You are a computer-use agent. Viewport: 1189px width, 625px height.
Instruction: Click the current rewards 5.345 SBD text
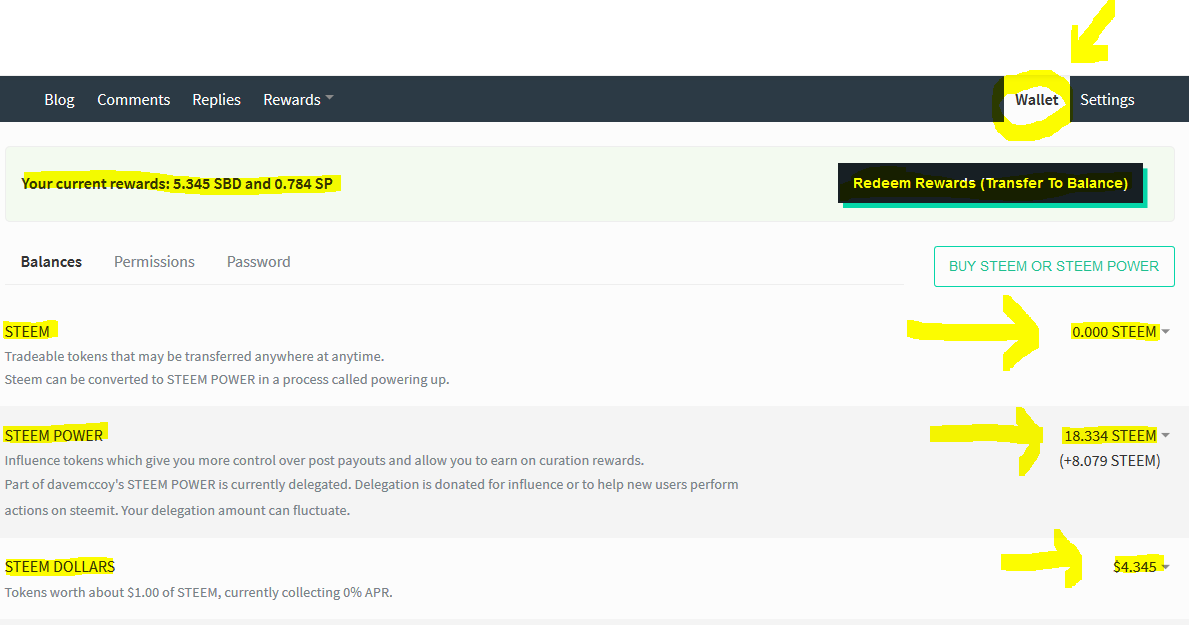coord(177,184)
